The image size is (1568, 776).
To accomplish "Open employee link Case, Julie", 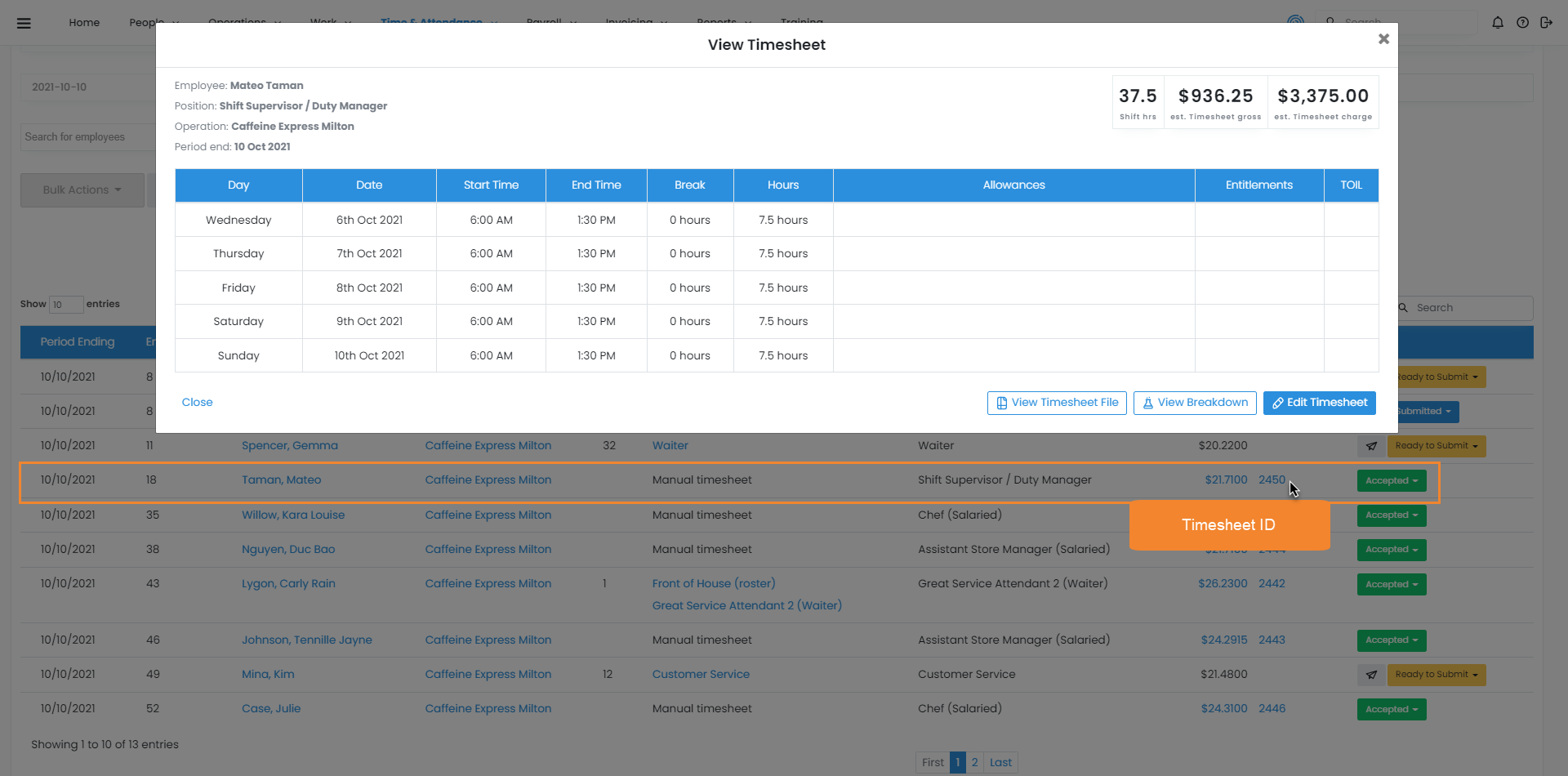I will click(x=271, y=708).
